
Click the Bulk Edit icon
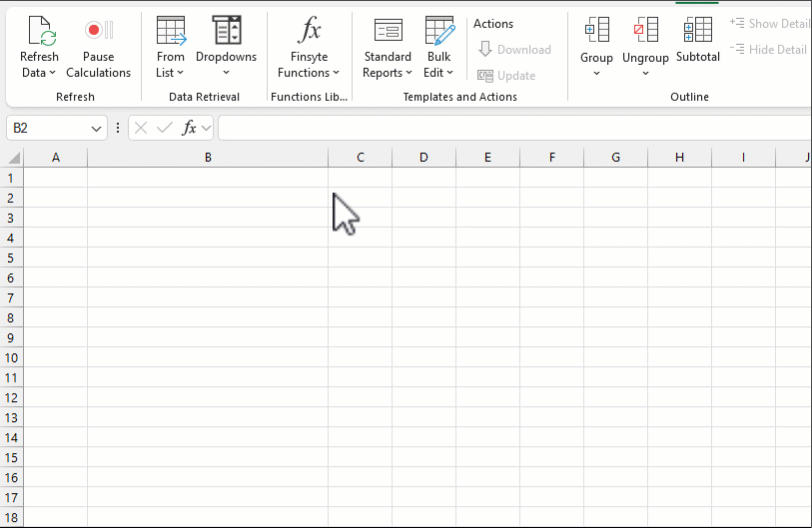pyautogui.click(x=440, y=31)
